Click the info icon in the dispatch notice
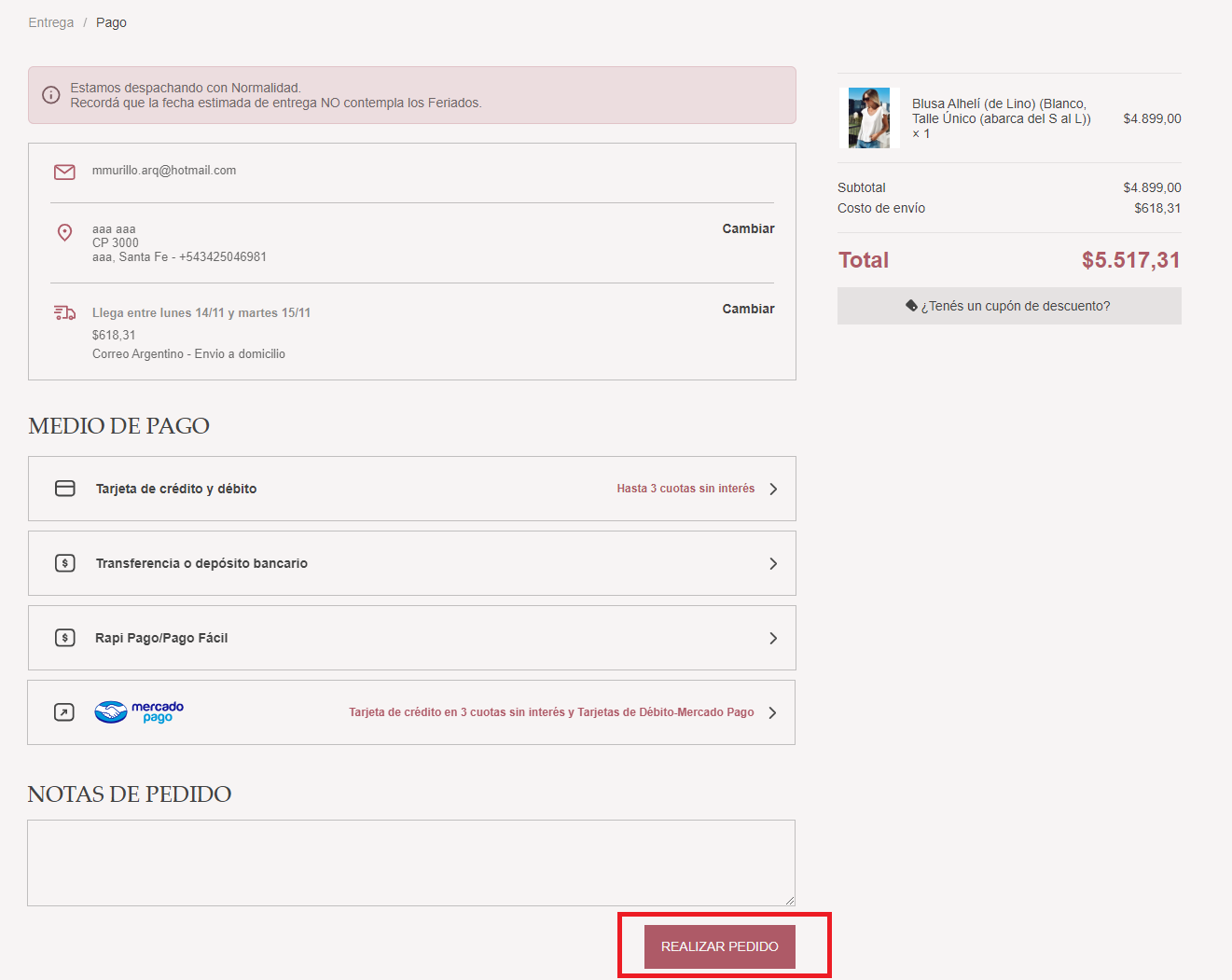This screenshot has height=980, width=1232. pyautogui.click(x=51, y=95)
